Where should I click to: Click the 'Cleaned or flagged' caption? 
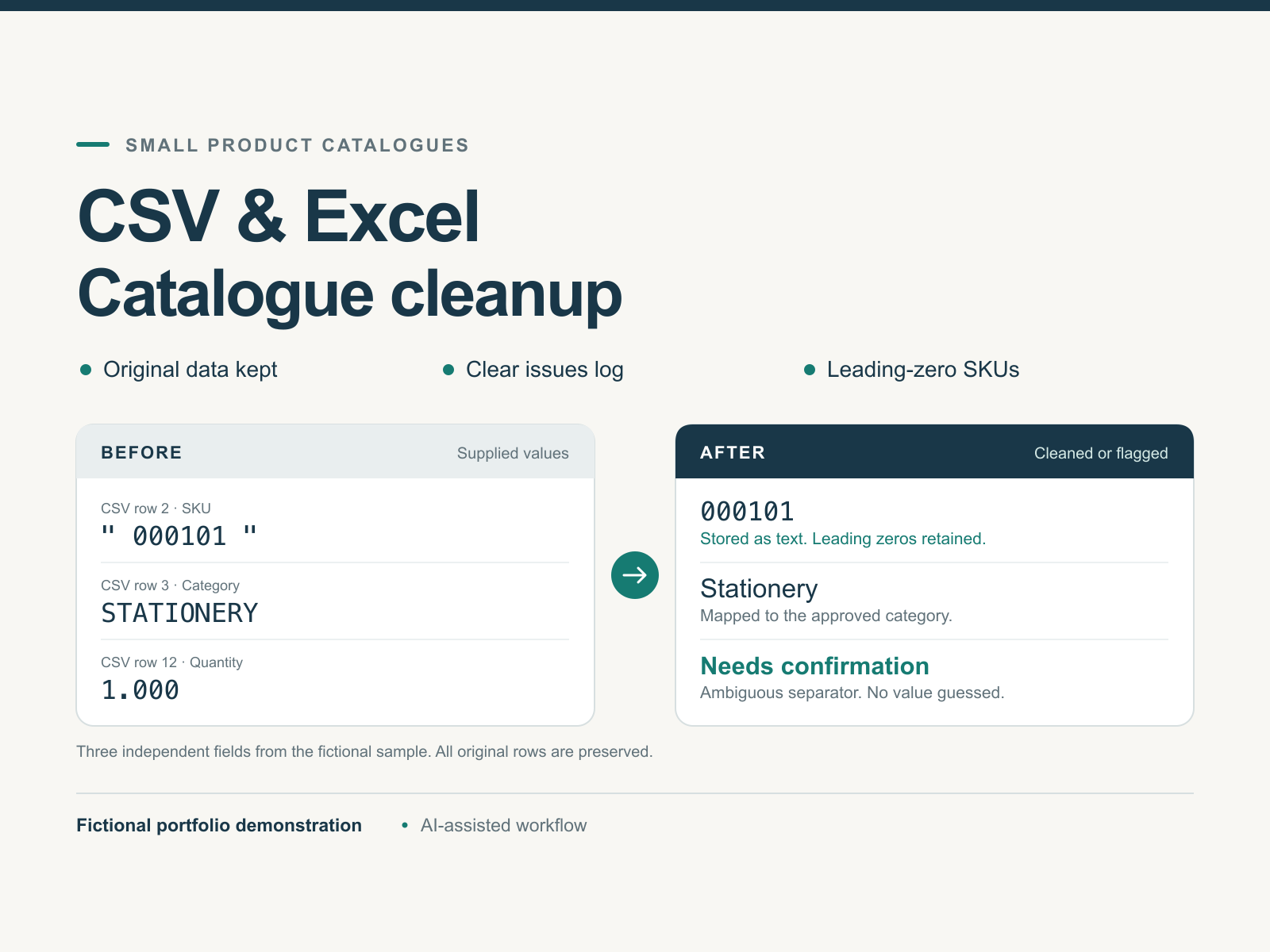pos(1101,453)
